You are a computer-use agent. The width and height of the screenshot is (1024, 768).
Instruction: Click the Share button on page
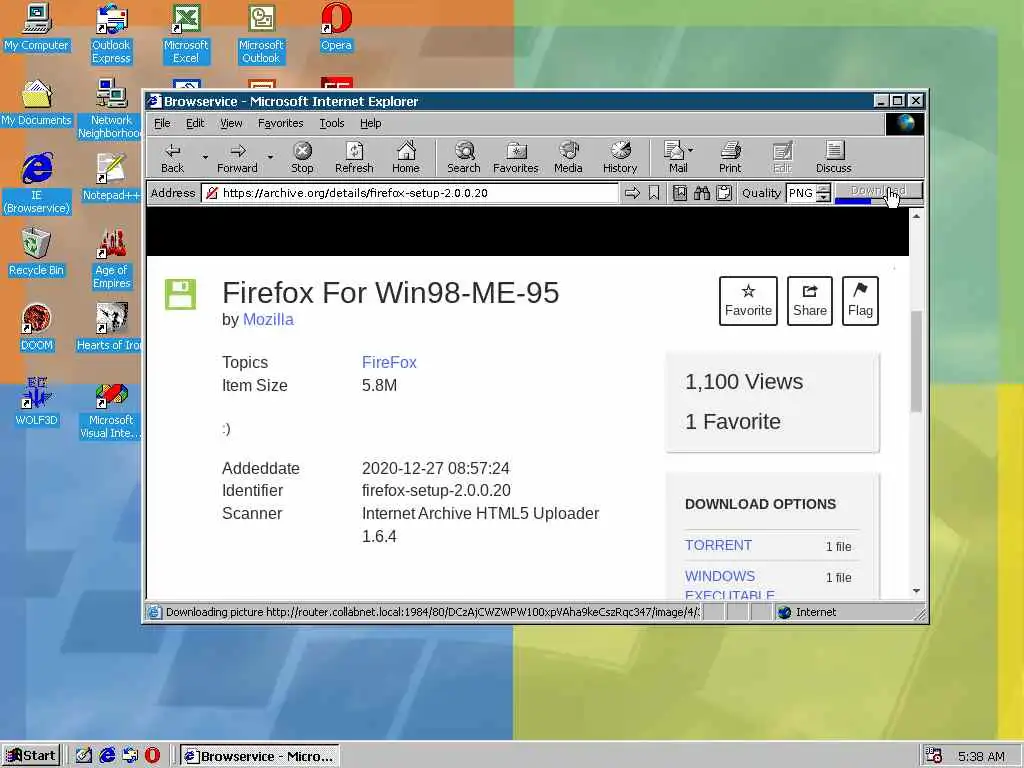pos(810,300)
